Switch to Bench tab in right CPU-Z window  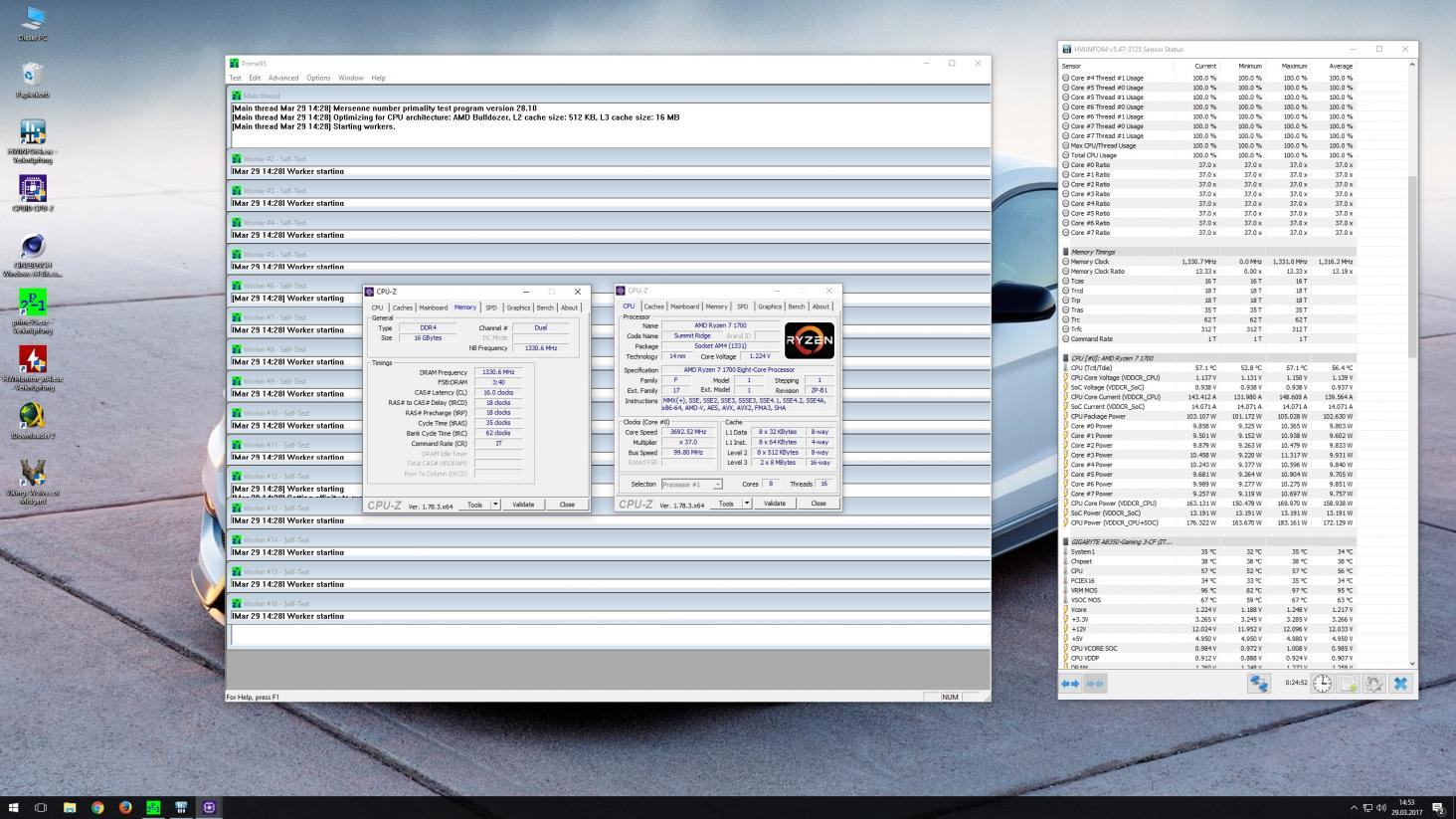point(797,307)
